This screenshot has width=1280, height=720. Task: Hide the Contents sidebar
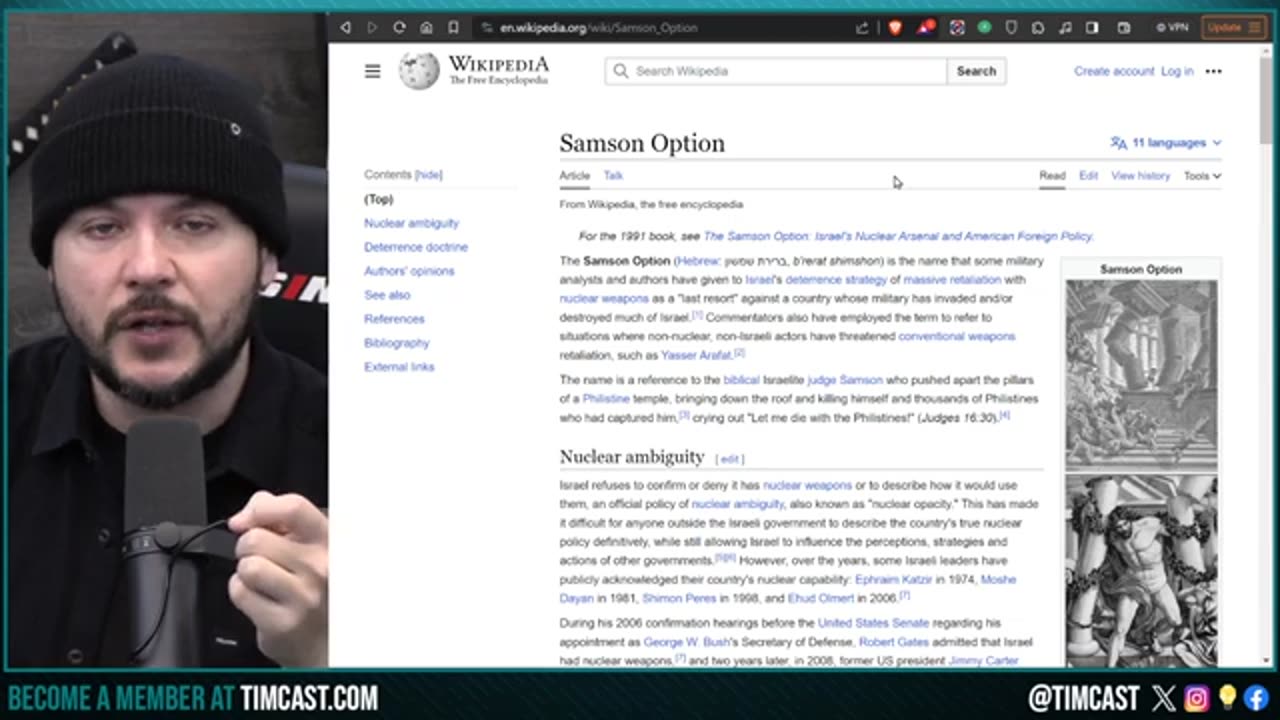coord(429,175)
